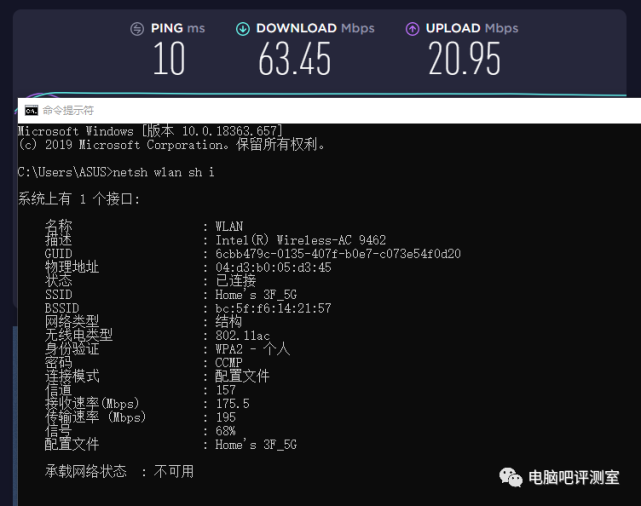Click the 2019 Microsoft Corporation copyright line
Image resolution: width=641 pixels, height=506 pixels.
(x=172, y=145)
